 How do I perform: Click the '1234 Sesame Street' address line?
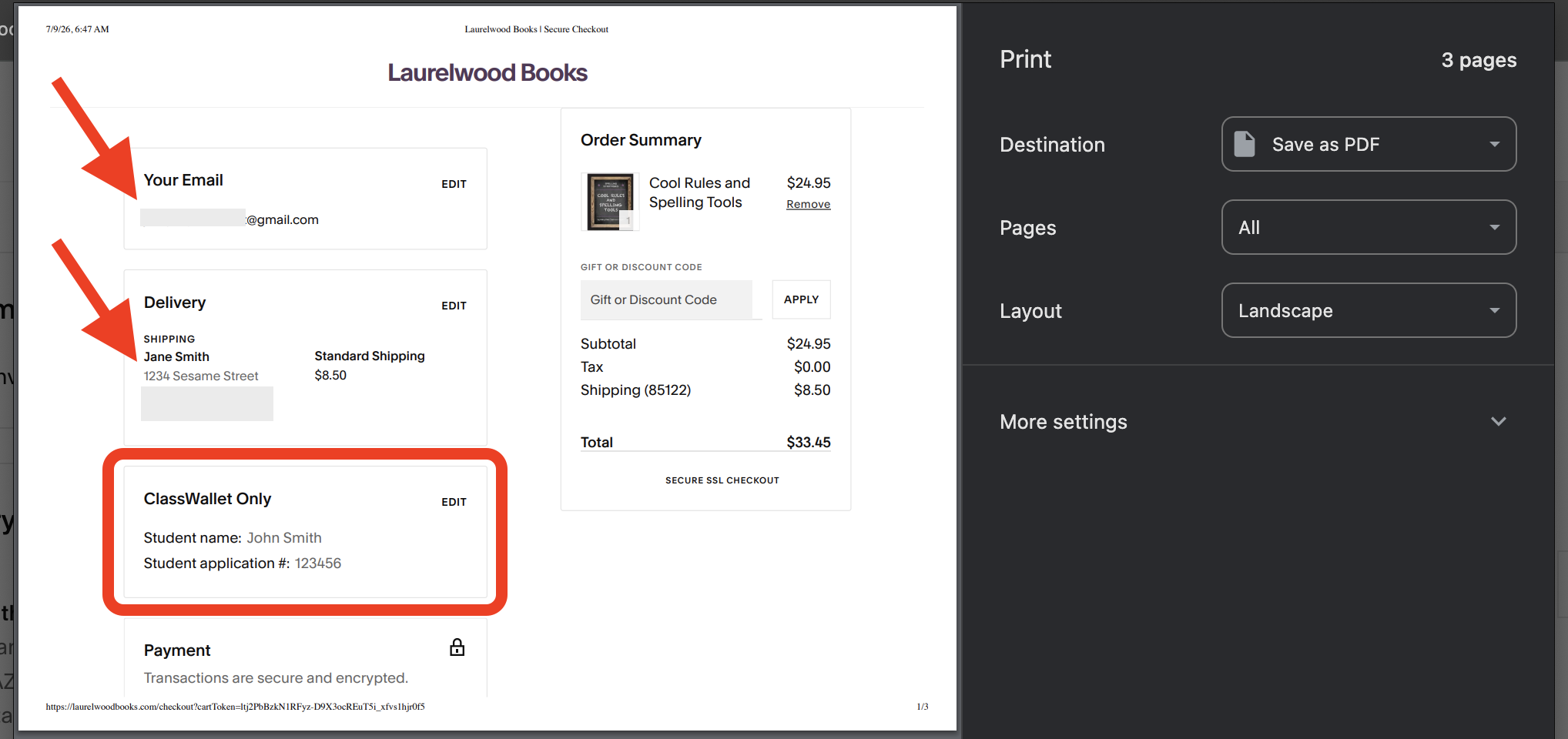201,376
